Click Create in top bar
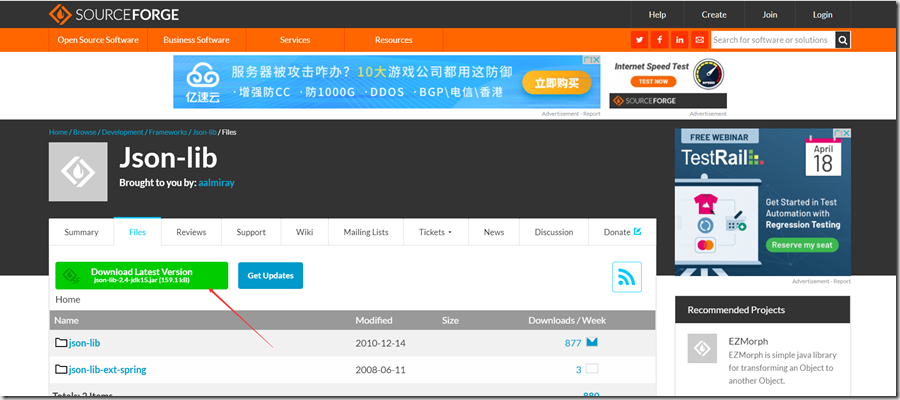The width and height of the screenshot is (900, 400). pyautogui.click(x=714, y=14)
